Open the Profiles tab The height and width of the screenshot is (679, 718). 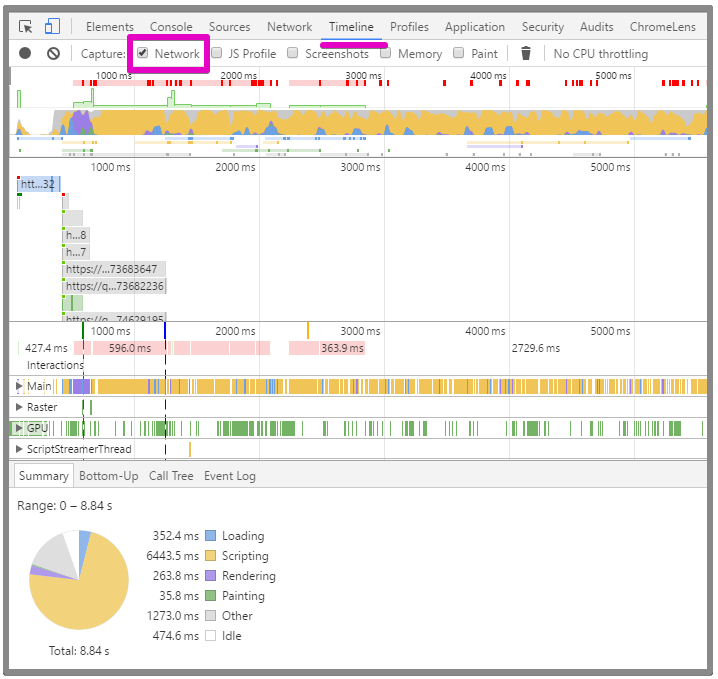409,27
